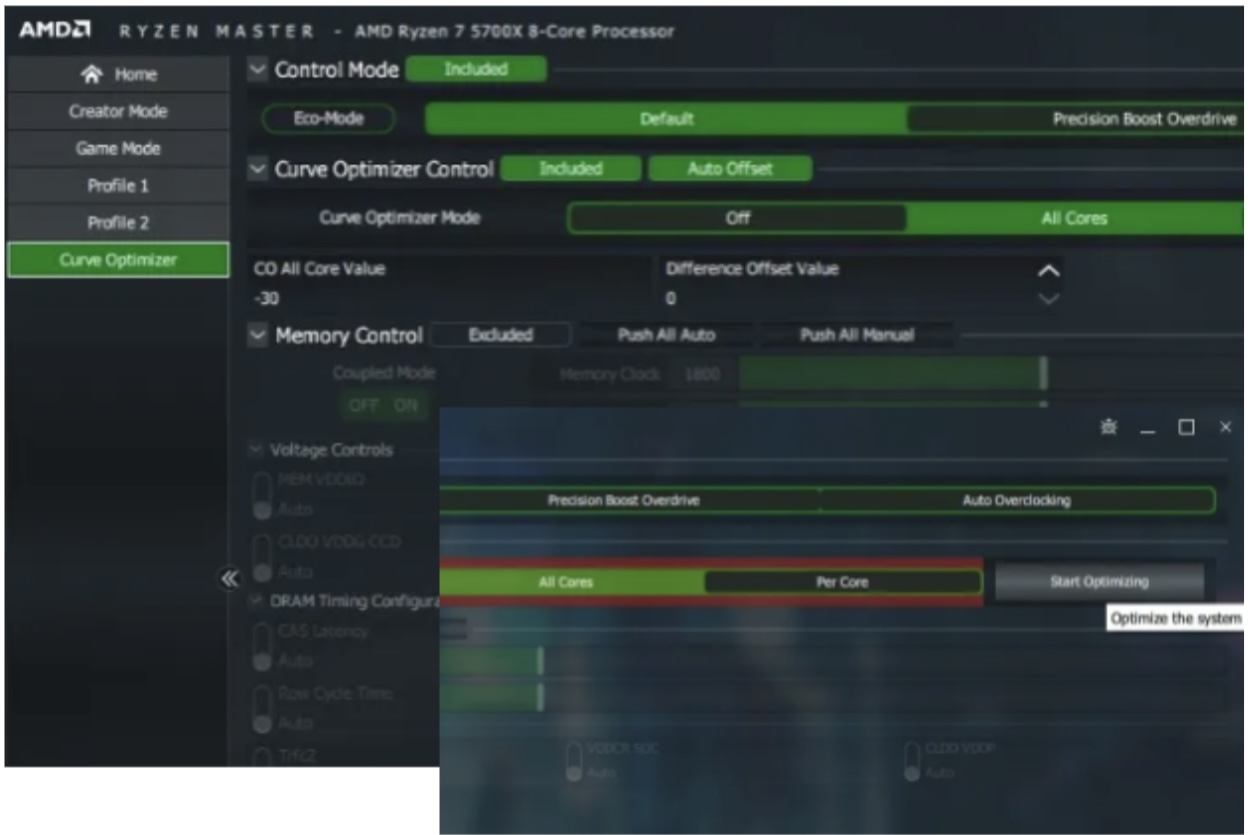Screen dimensions: 1256x835
Task: Decrease the Difference Offset Value
Action: pyautogui.click(x=1048, y=298)
